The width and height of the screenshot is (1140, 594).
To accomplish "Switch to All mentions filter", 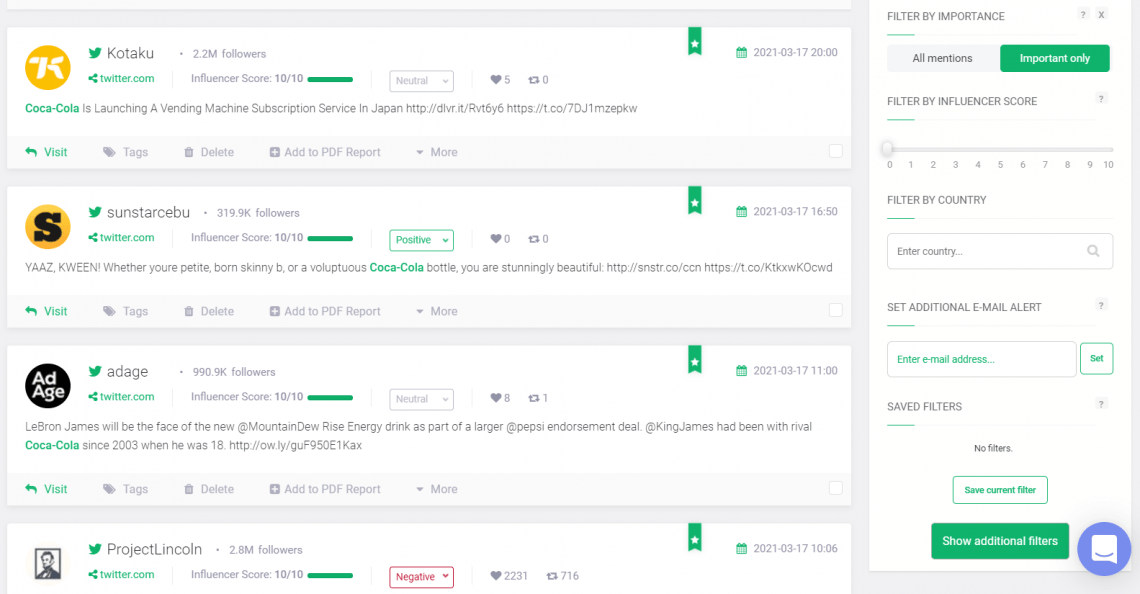I will click(x=942, y=58).
